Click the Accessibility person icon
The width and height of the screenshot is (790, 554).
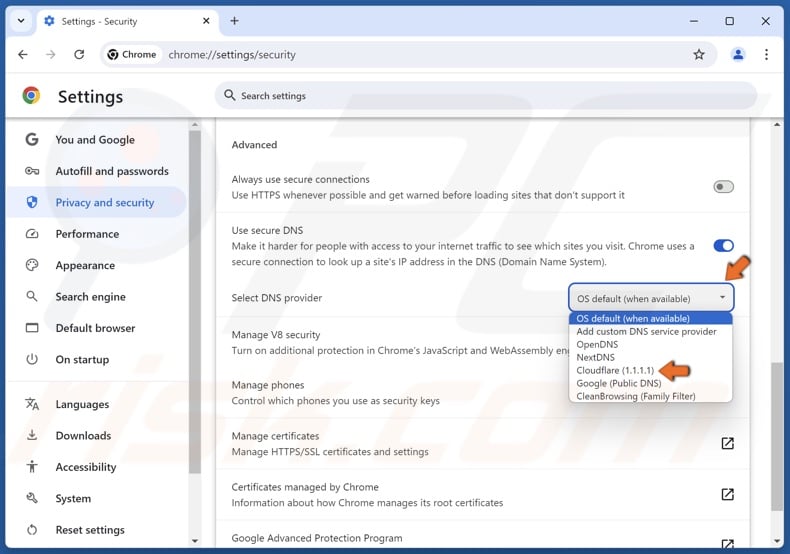pos(32,466)
